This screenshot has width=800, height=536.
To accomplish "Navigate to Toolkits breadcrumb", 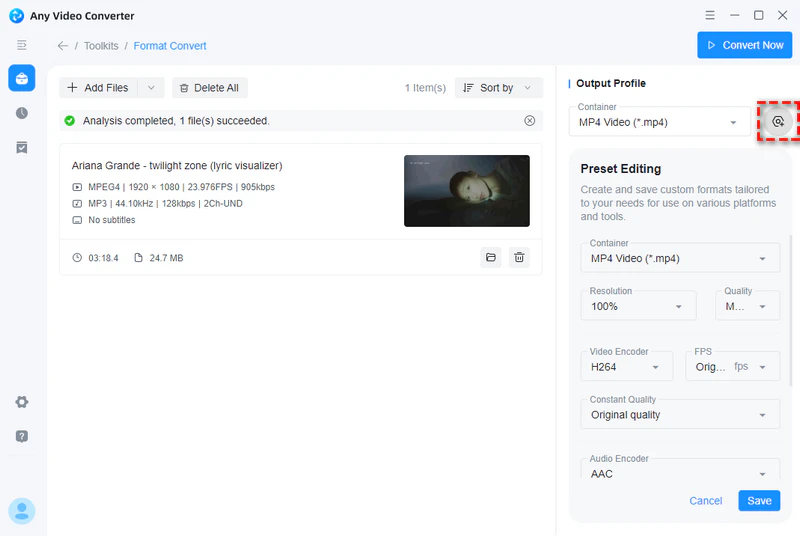I will coord(101,46).
